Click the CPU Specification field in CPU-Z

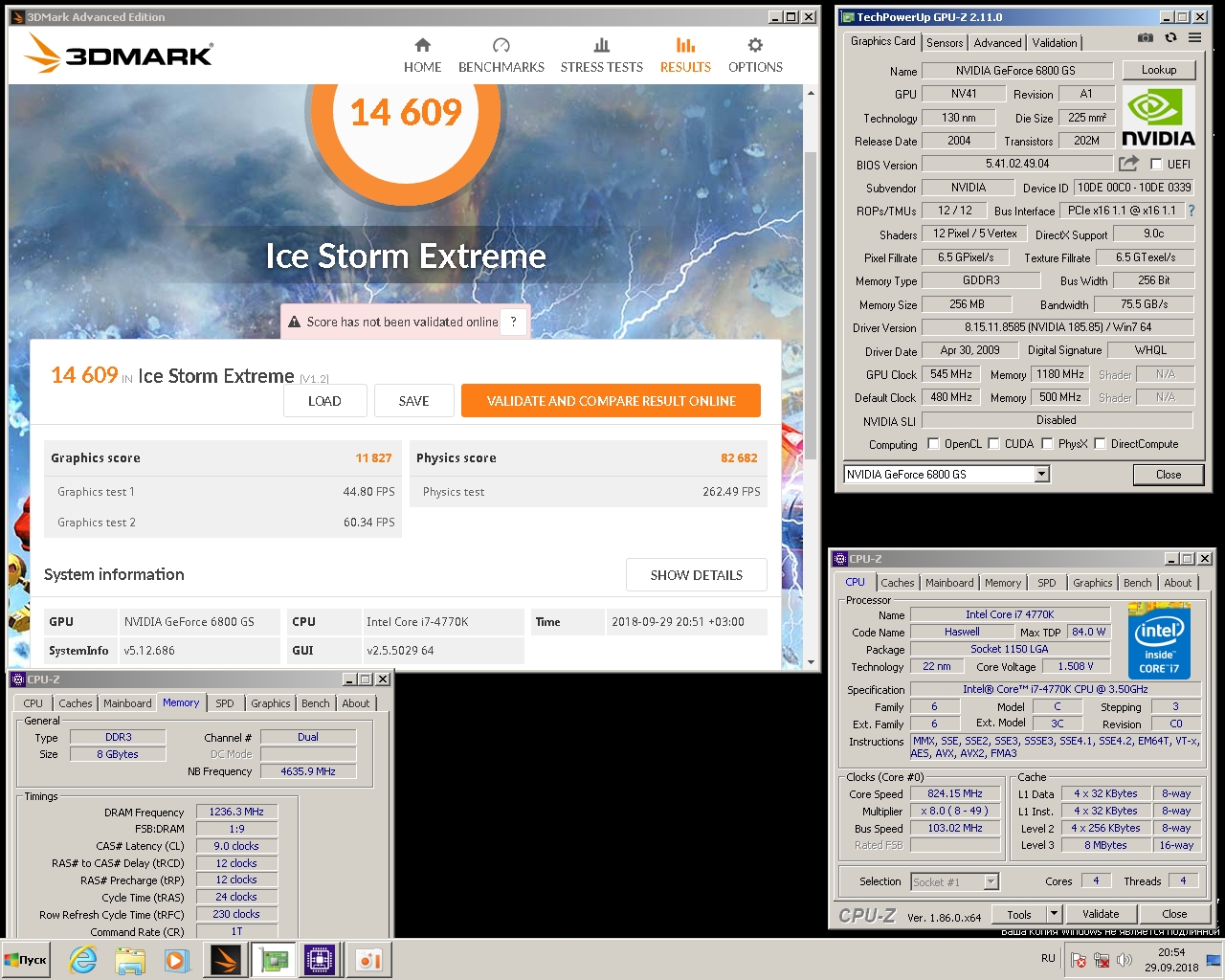pyautogui.click(x=1056, y=689)
